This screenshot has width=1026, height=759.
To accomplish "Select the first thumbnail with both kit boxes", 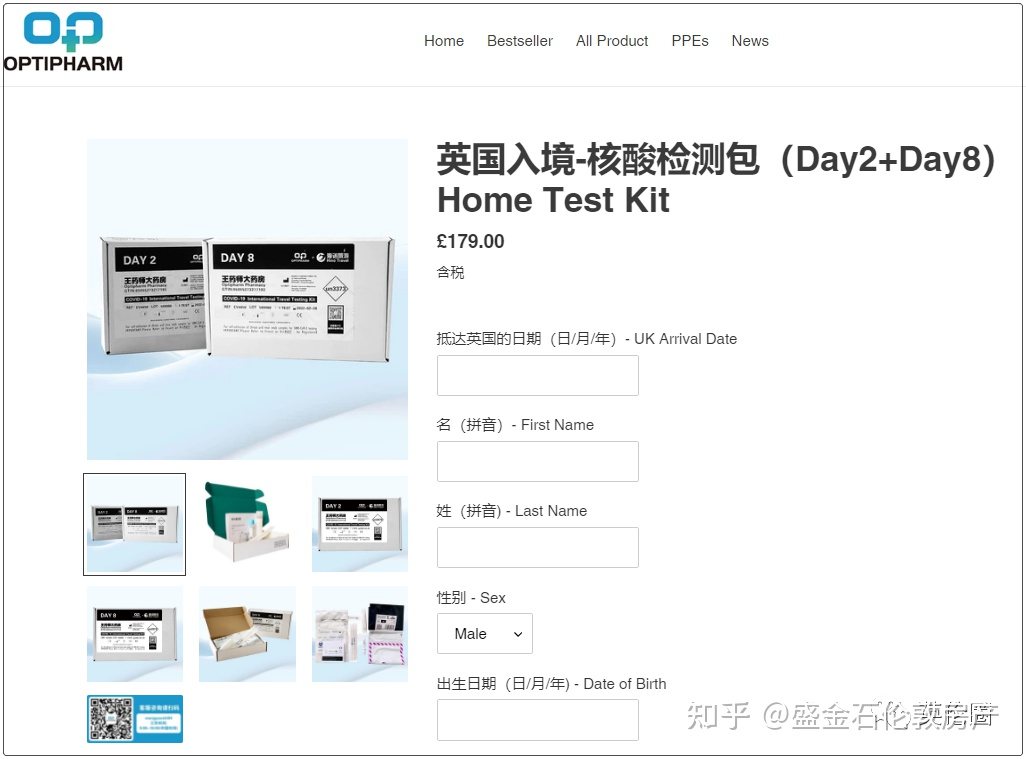I will (135, 524).
